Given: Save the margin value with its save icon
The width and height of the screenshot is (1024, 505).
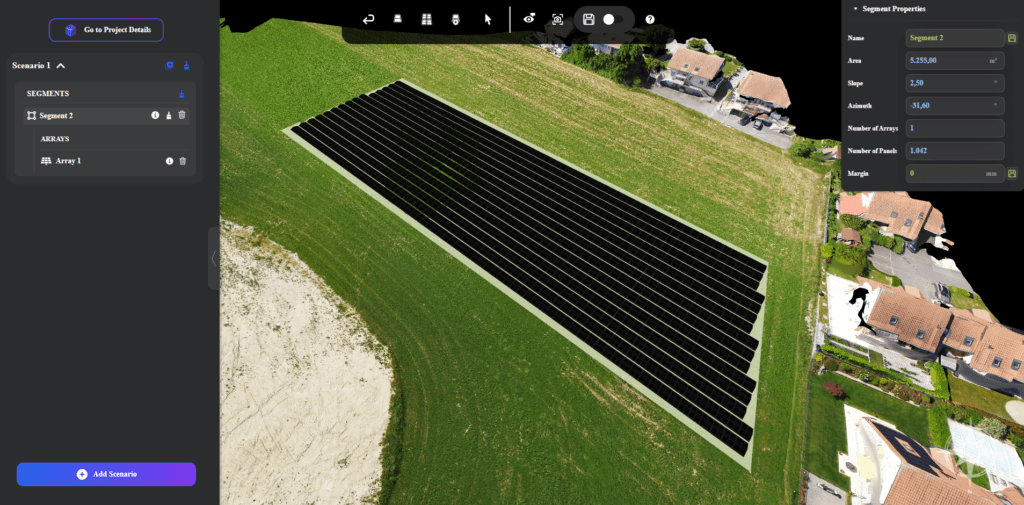Looking at the screenshot, I should [x=1012, y=174].
